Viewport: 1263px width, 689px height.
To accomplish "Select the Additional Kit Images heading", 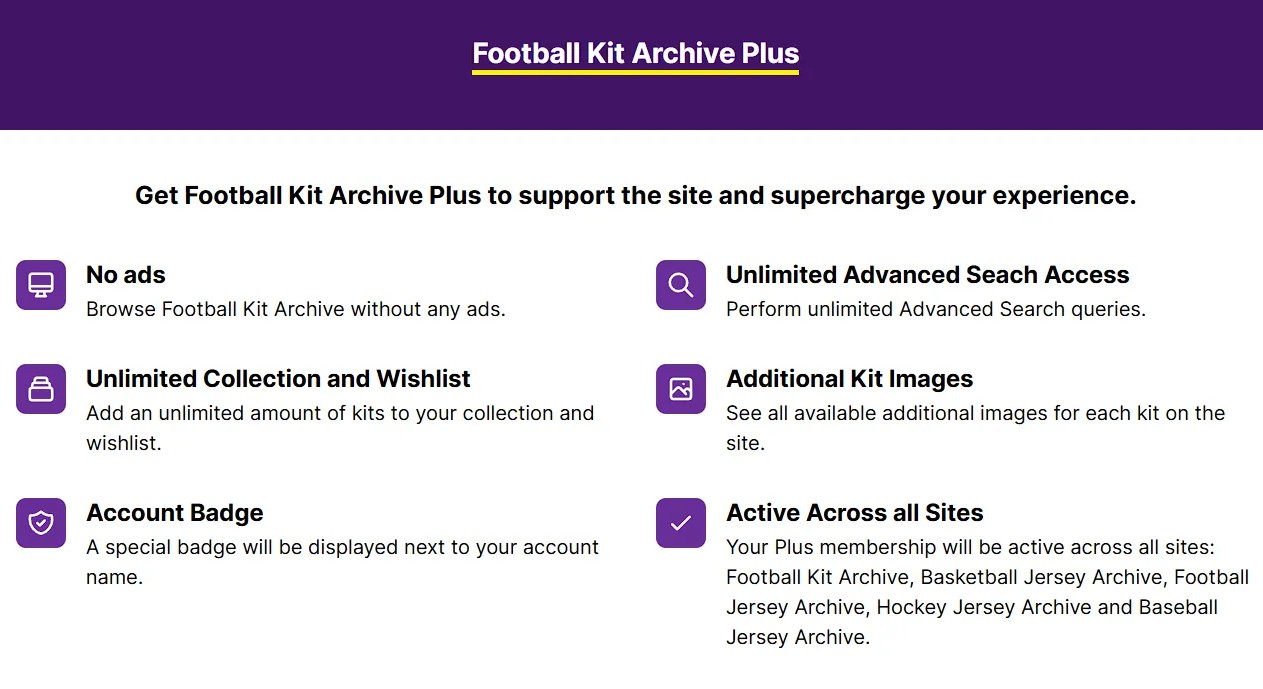I will coord(849,379).
